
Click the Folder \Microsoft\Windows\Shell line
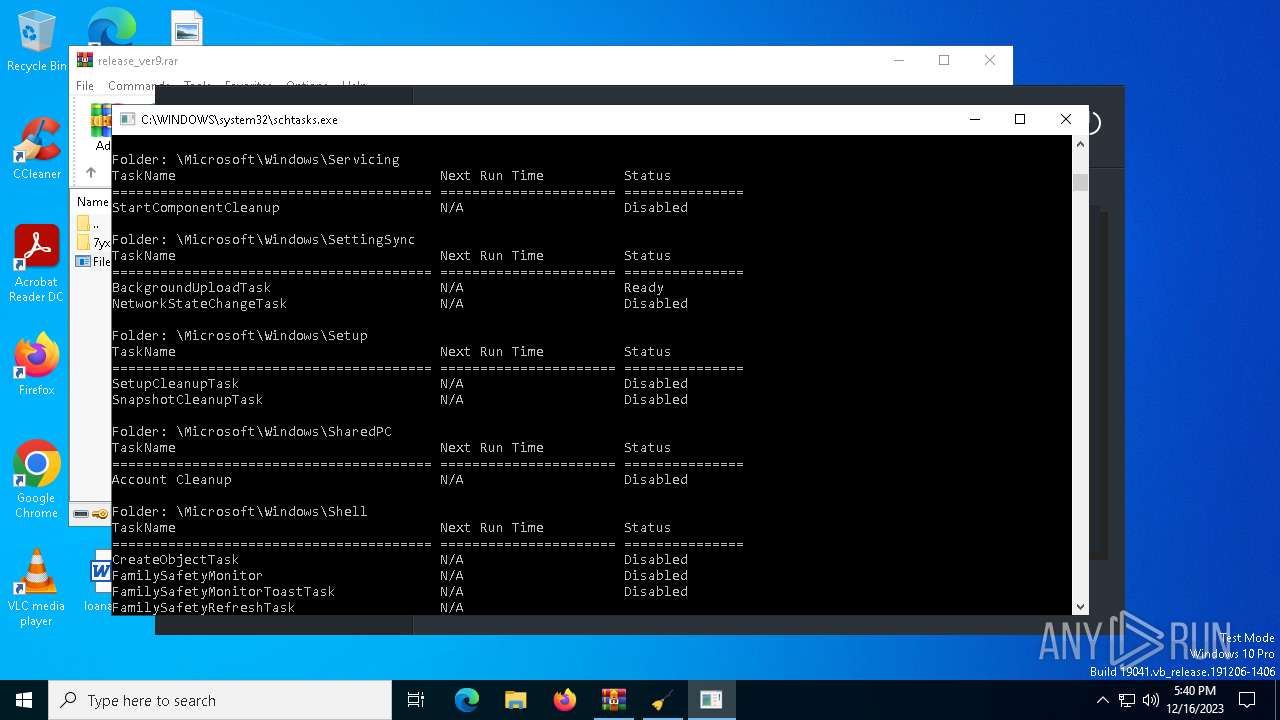(240, 512)
